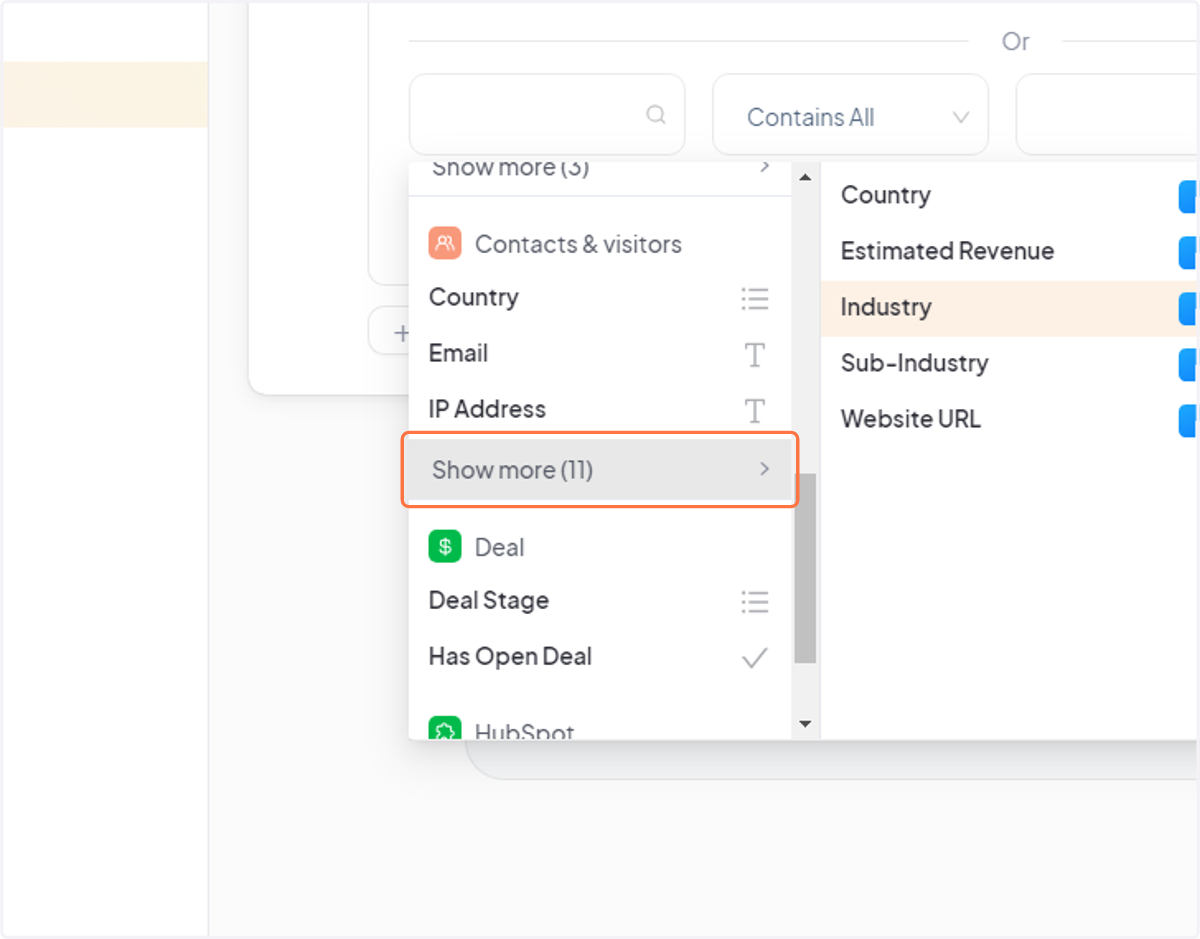
Task: Click the list-type icon beside Deal Stage
Action: click(755, 601)
